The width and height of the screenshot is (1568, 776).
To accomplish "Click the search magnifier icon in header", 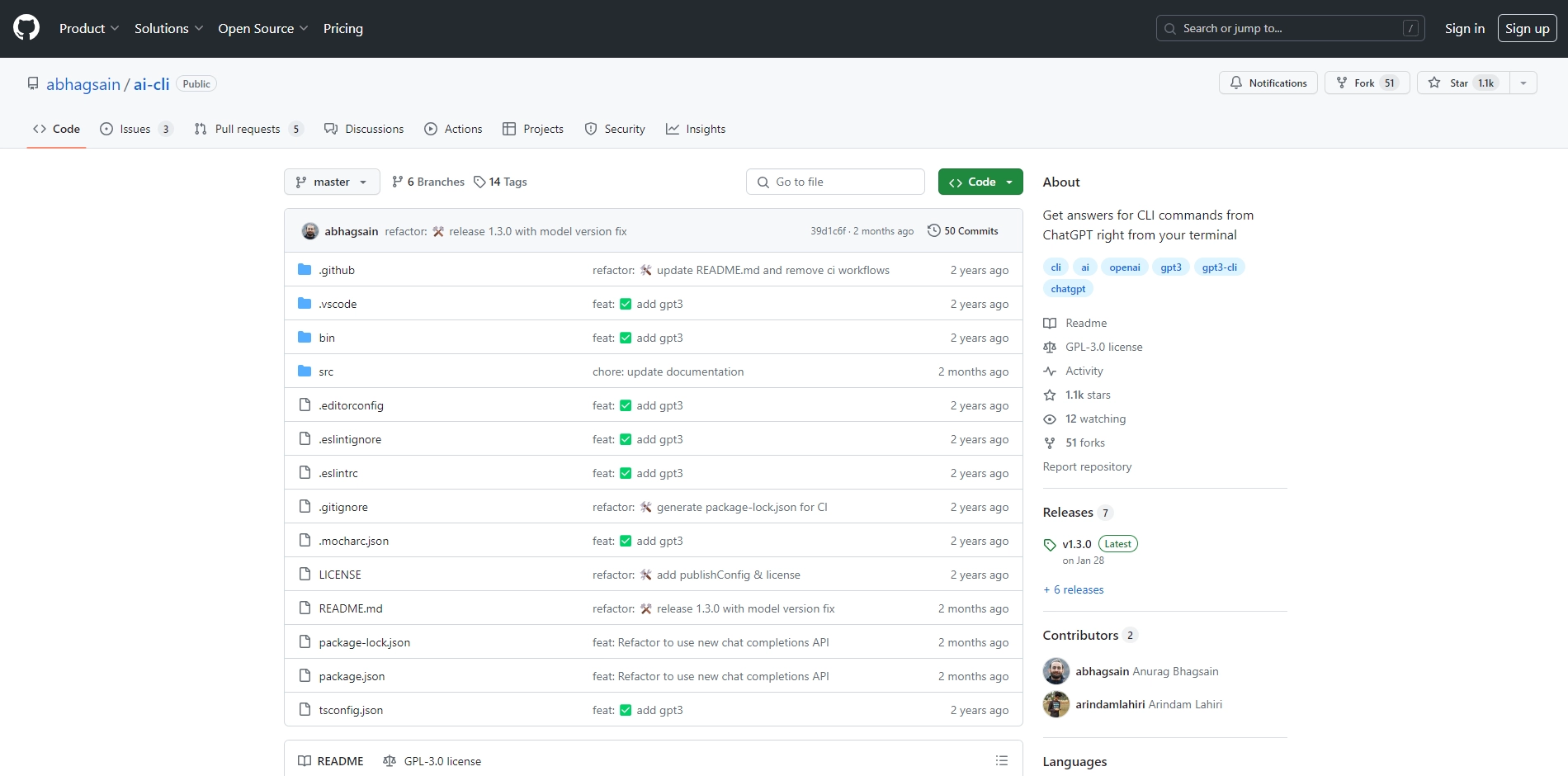I will click(x=1170, y=29).
